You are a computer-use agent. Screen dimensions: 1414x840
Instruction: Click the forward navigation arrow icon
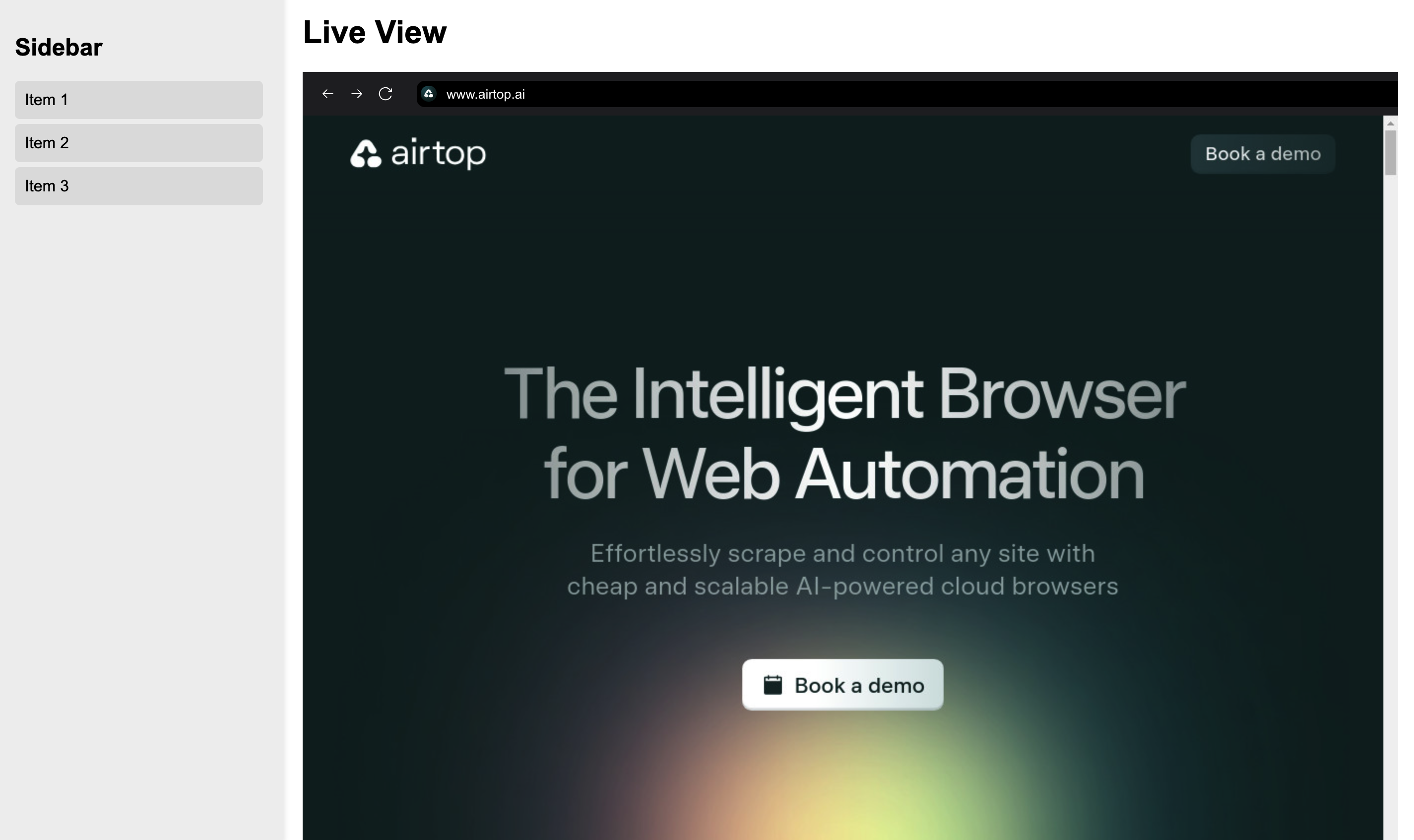tap(356, 94)
